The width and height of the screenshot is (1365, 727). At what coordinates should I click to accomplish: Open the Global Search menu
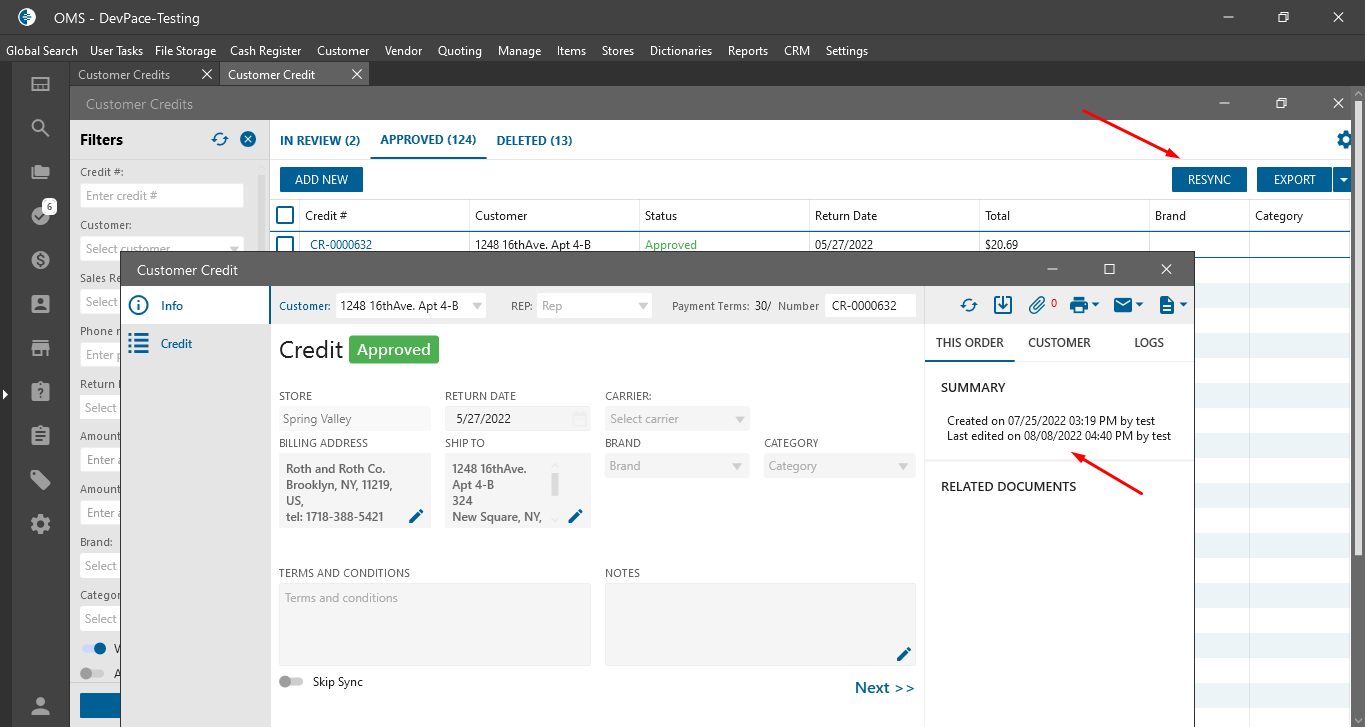pos(42,51)
